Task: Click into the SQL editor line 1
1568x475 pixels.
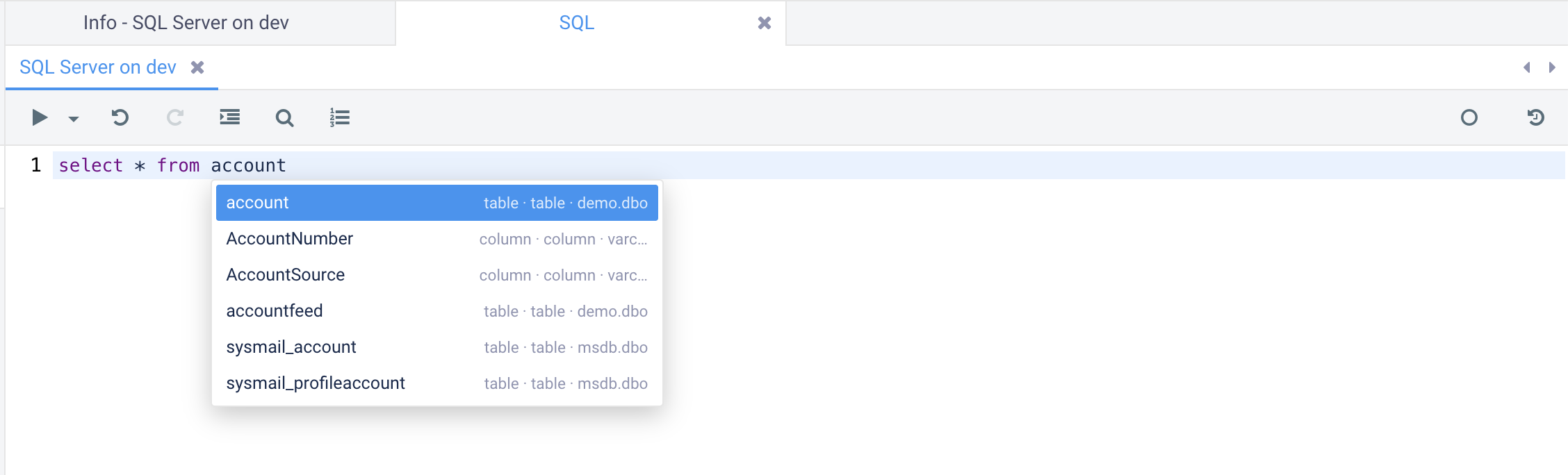Action: (808, 165)
